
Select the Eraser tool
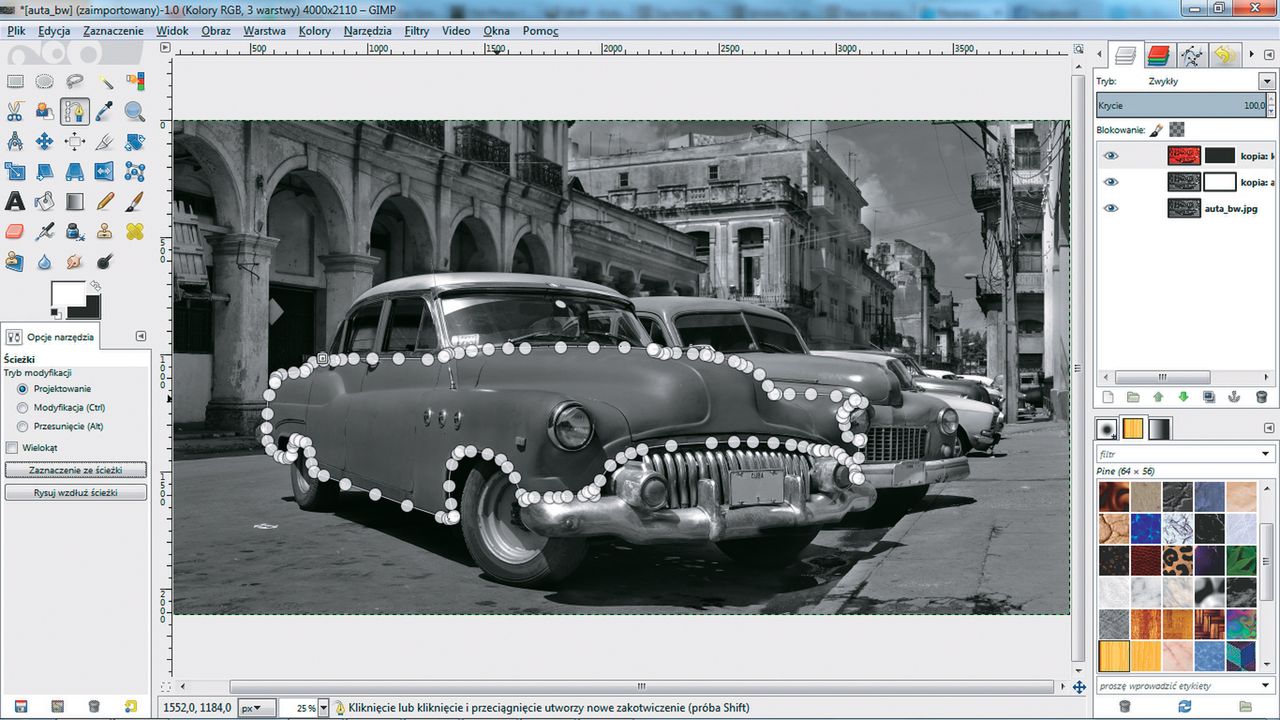click(x=14, y=232)
